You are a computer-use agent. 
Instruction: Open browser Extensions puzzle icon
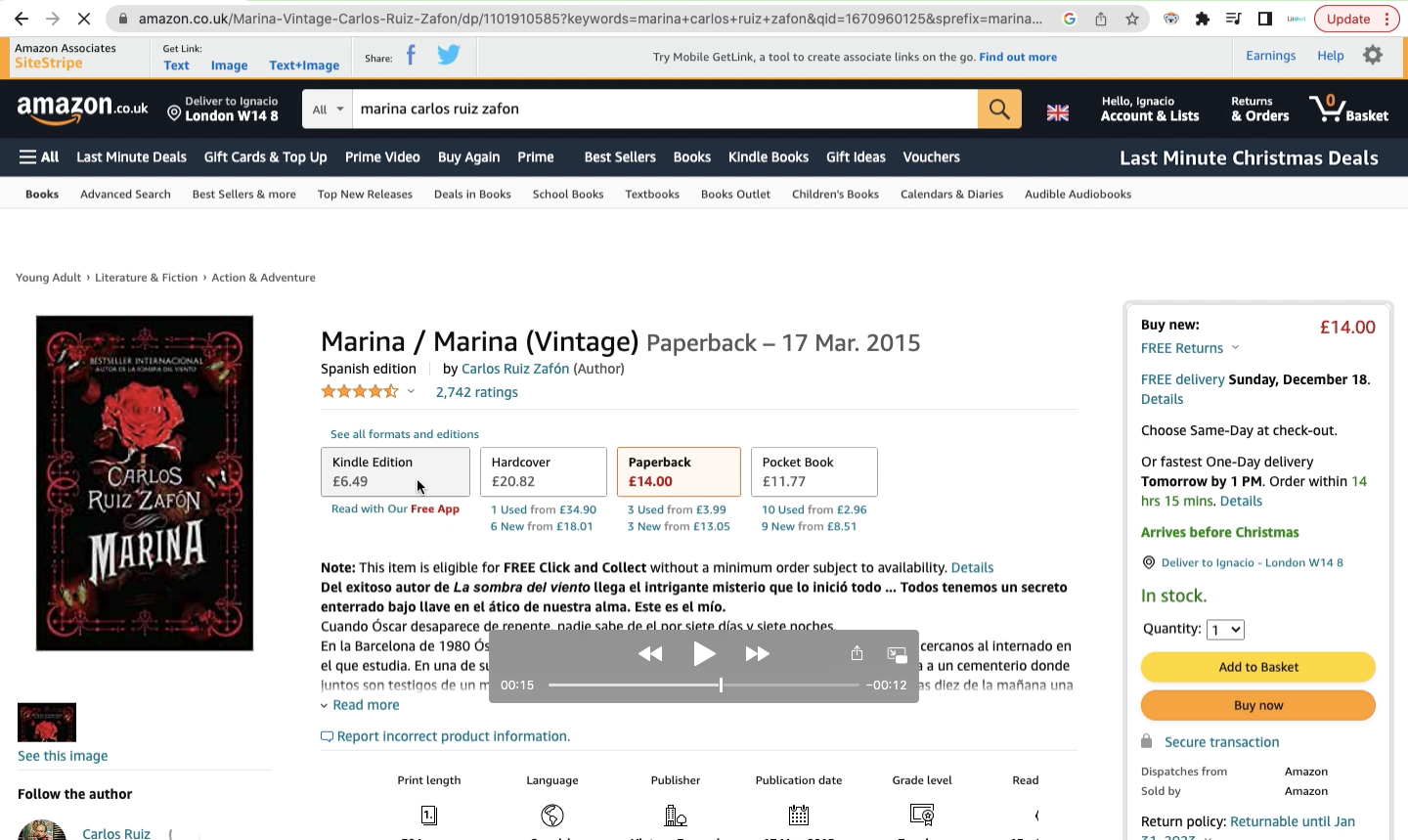click(1203, 19)
